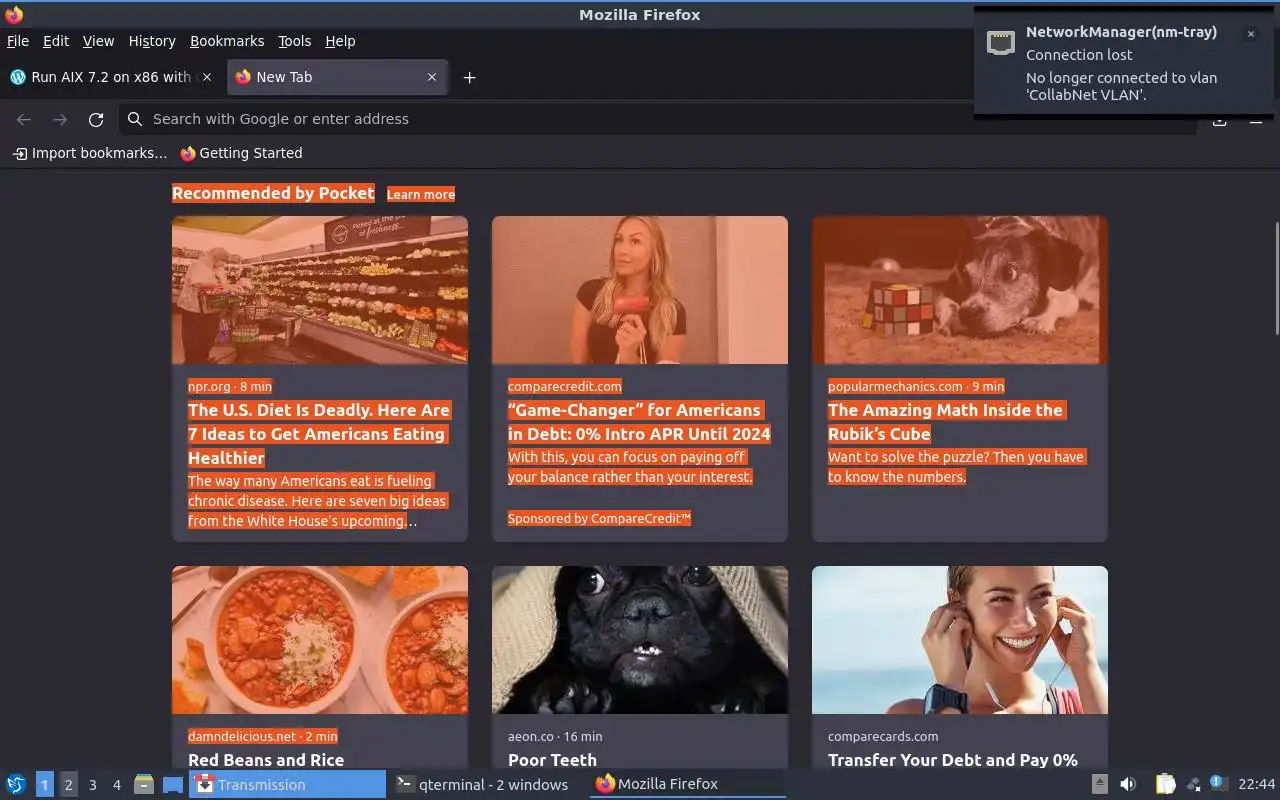Click the page vertical scrollbar
Image resolution: width=1280 pixels, height=800 pixels.
(x=1275, y=279)
